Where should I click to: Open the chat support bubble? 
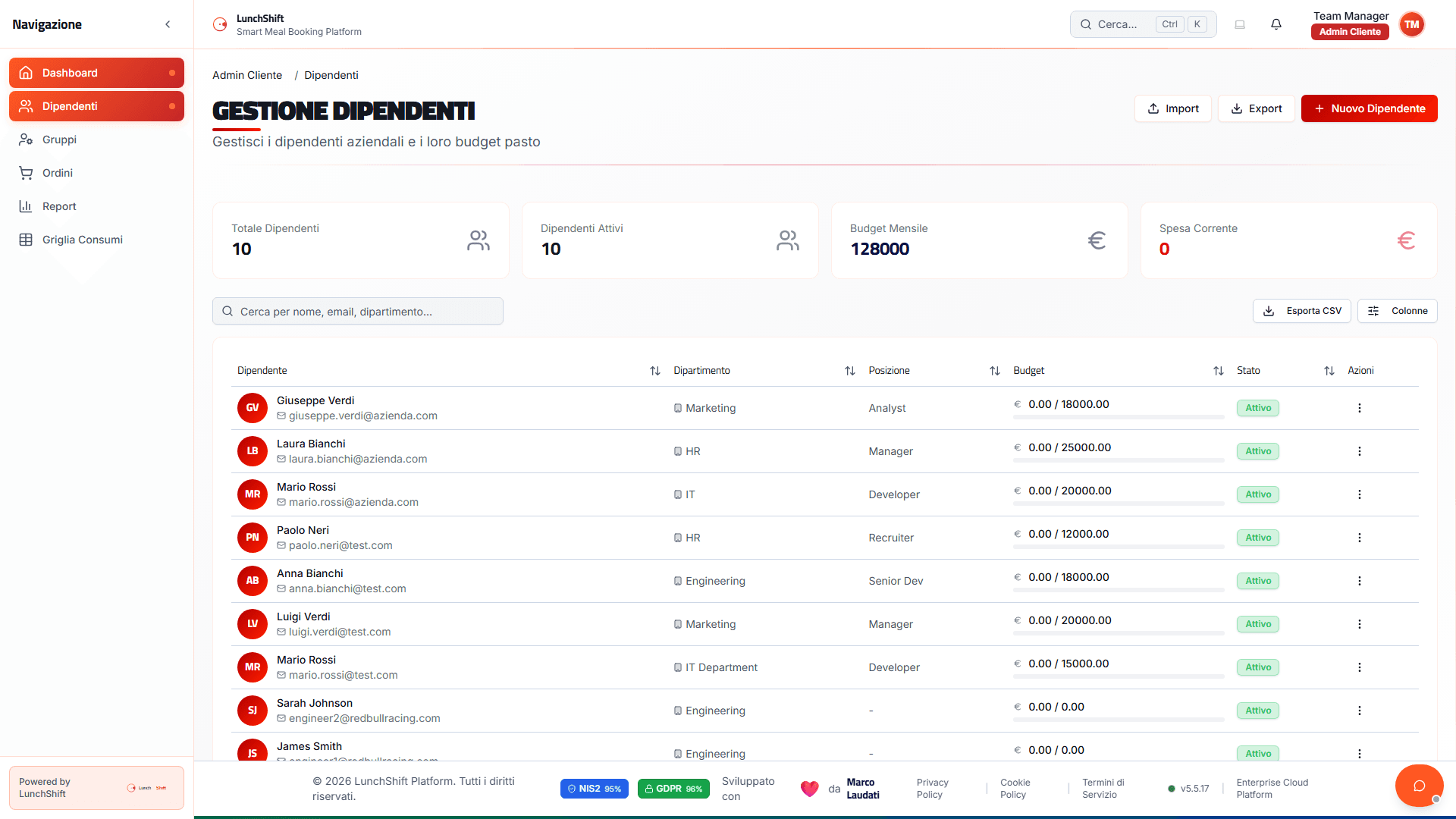(1419, 786)
